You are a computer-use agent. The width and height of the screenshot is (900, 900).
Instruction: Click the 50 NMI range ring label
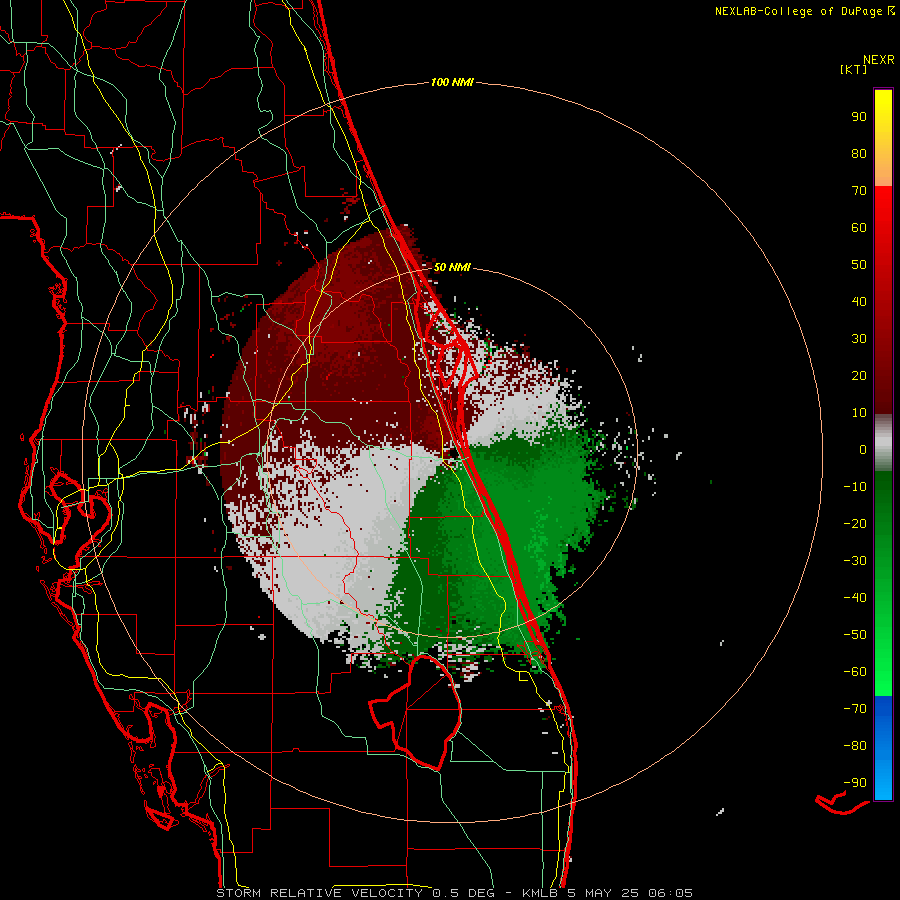click(452, 267)
